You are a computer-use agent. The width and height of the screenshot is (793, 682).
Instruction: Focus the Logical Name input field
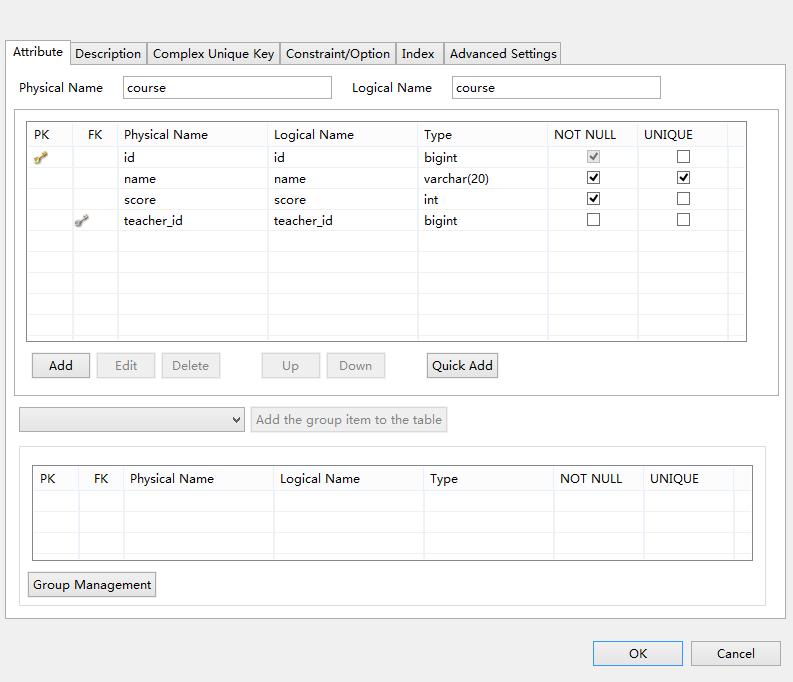556,88
